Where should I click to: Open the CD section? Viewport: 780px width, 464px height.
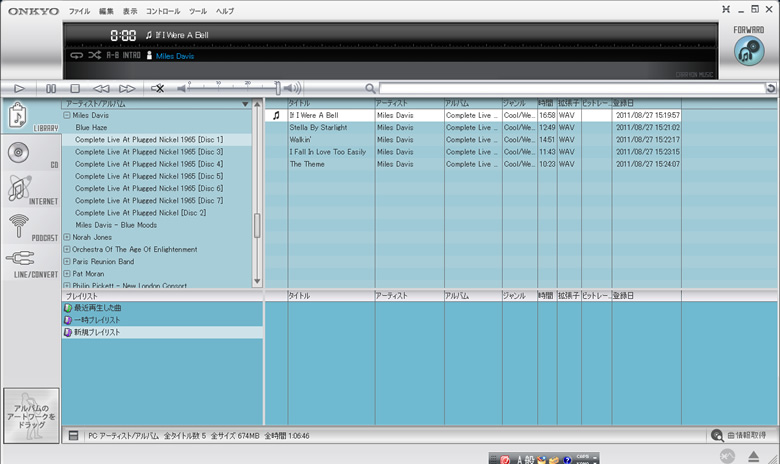pos(32,153)
